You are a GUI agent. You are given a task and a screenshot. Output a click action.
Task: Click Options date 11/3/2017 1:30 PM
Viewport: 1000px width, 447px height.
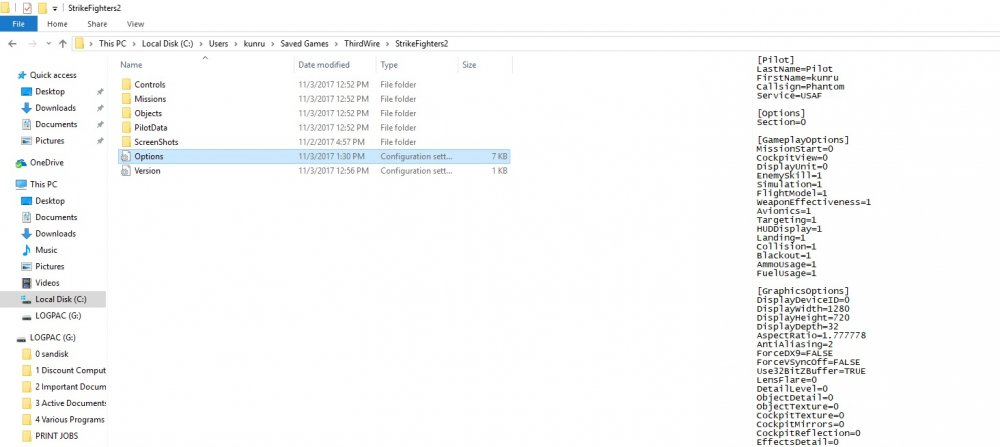pyautogui.click(x=332, y=156)
